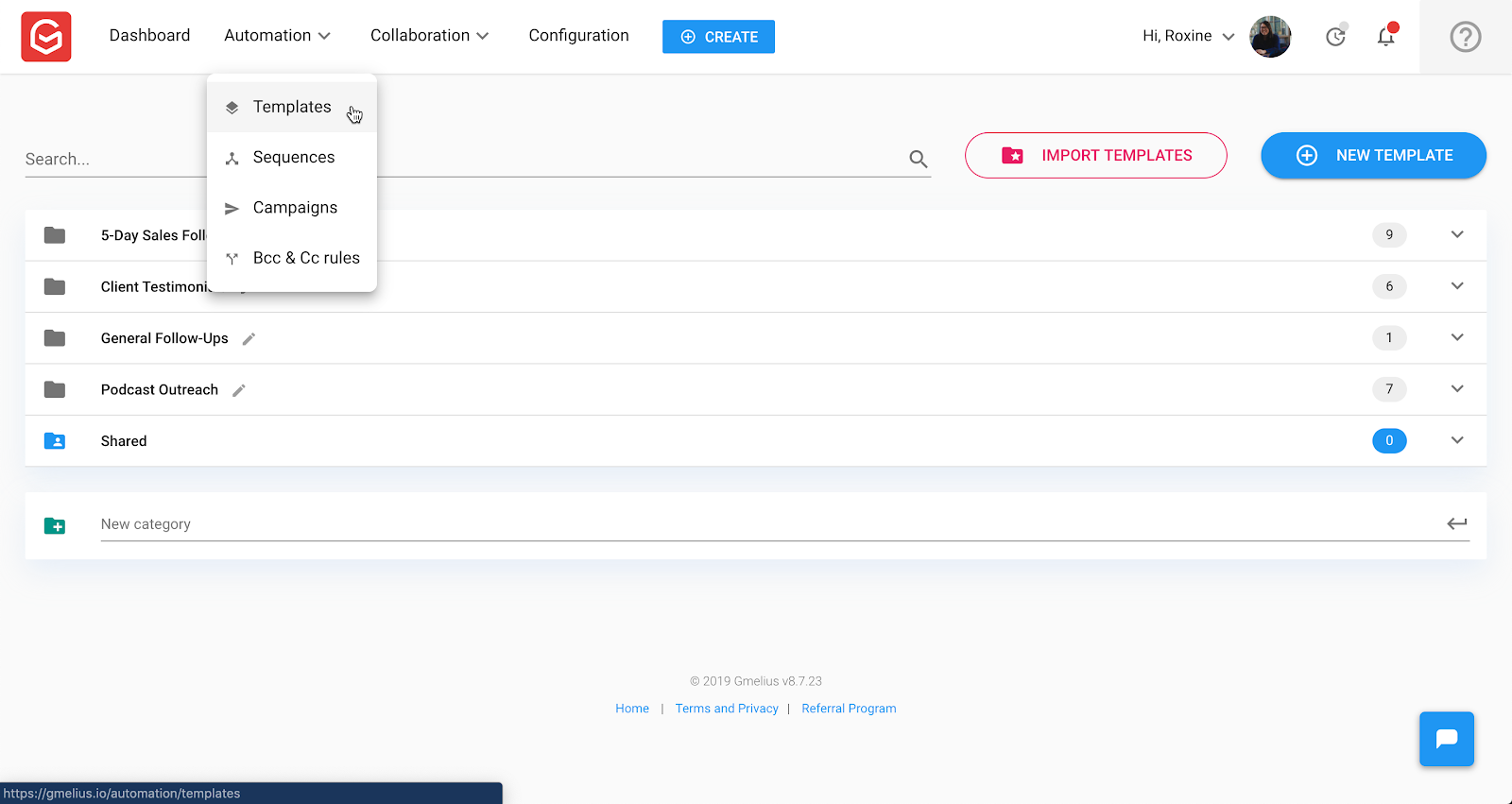Open the Hi, Roxine user dropdown

click(x=1189, y=36)
